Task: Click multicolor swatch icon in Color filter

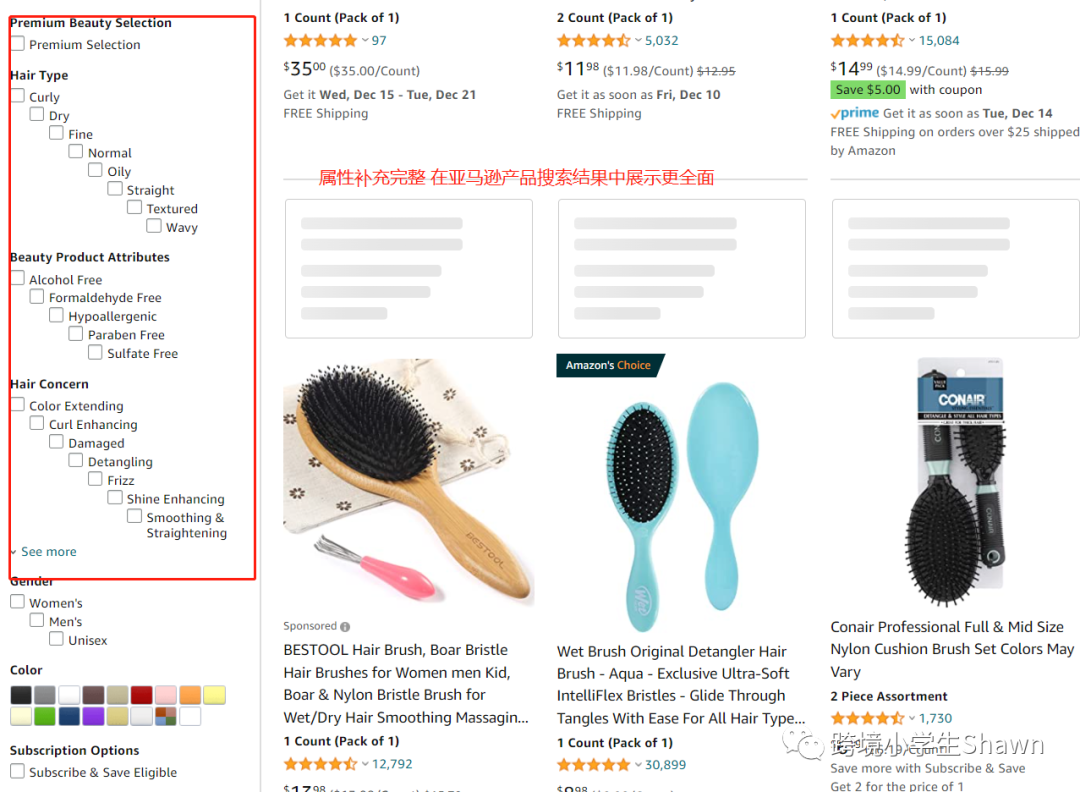Action: [166, 716]
